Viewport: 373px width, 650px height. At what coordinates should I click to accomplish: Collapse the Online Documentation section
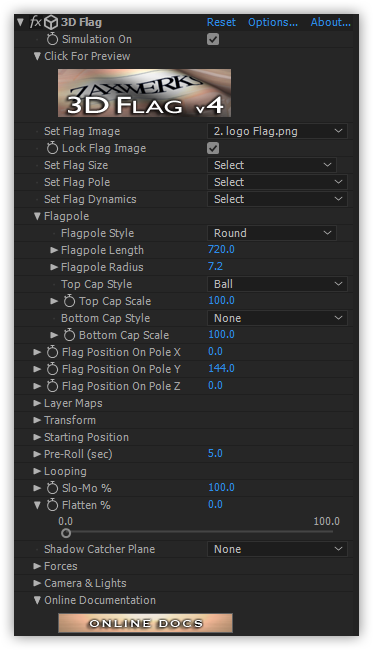pos(37,600)
